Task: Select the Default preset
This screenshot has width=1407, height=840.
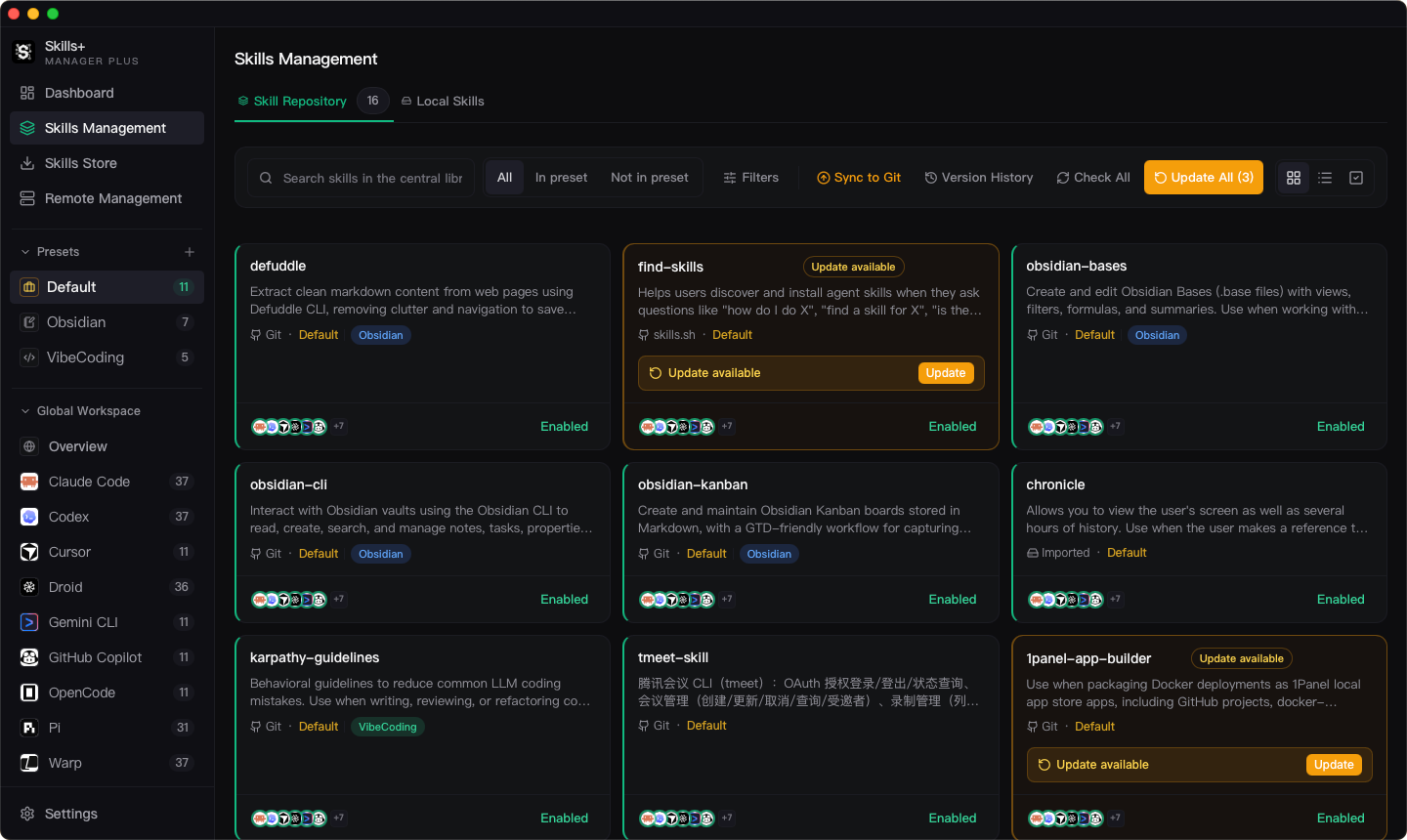Action: click(x=107, y=287)
